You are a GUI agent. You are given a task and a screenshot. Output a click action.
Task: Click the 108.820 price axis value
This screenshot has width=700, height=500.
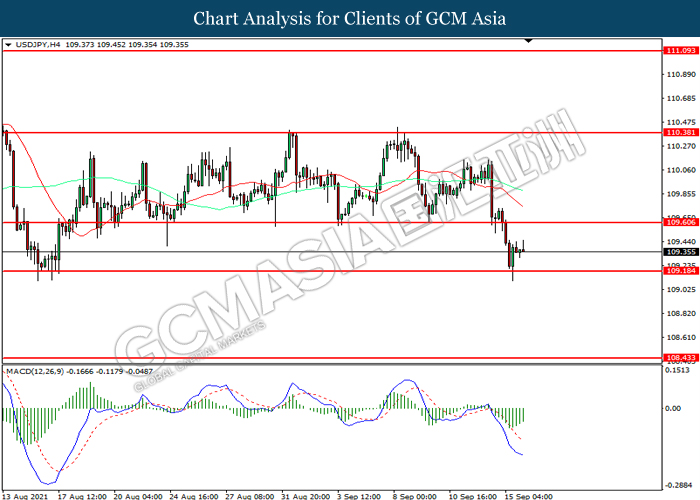[681, 313]
